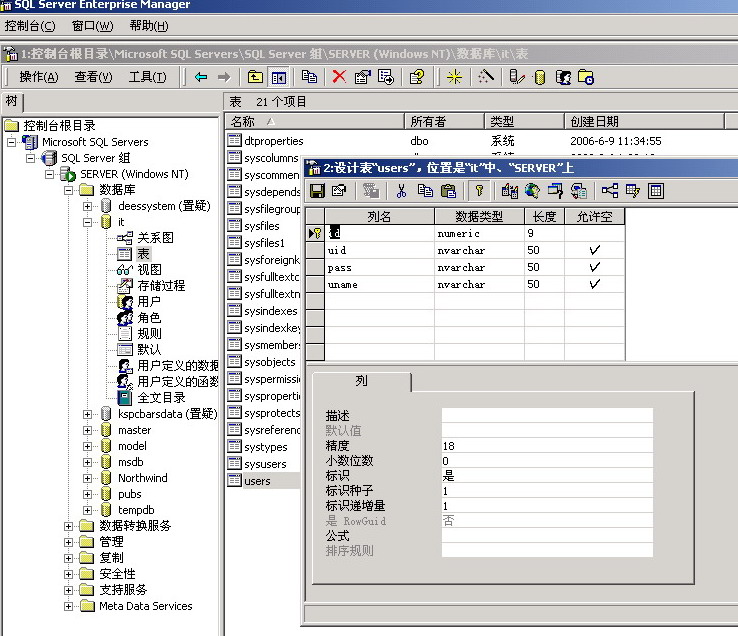Image resolution: width=738 pixels, height=636 pixels.
Task: Select the 存储过程 tree item
Action: point(161,286)
